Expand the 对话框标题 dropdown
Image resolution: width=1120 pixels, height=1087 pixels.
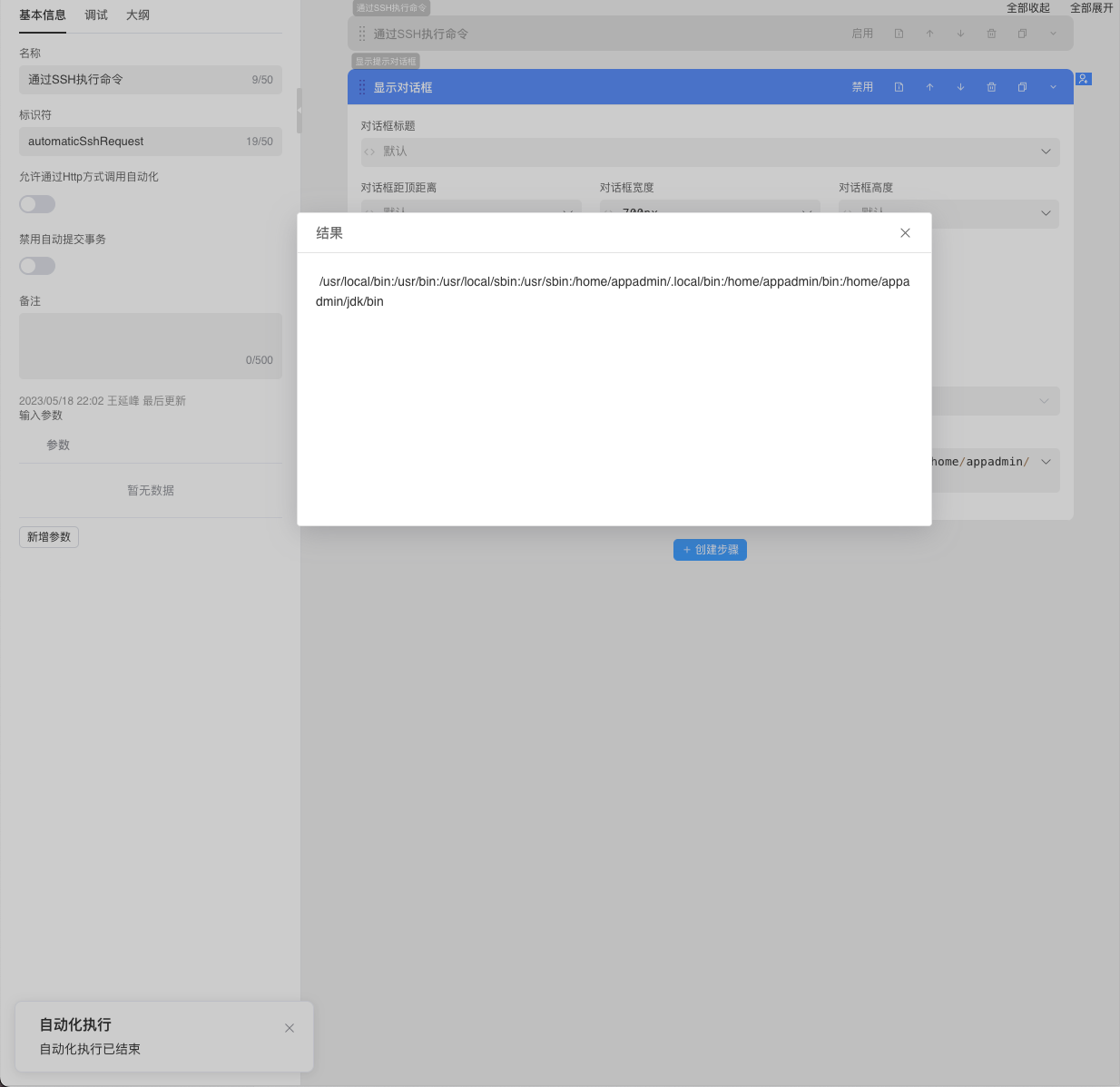point(1046,152)
